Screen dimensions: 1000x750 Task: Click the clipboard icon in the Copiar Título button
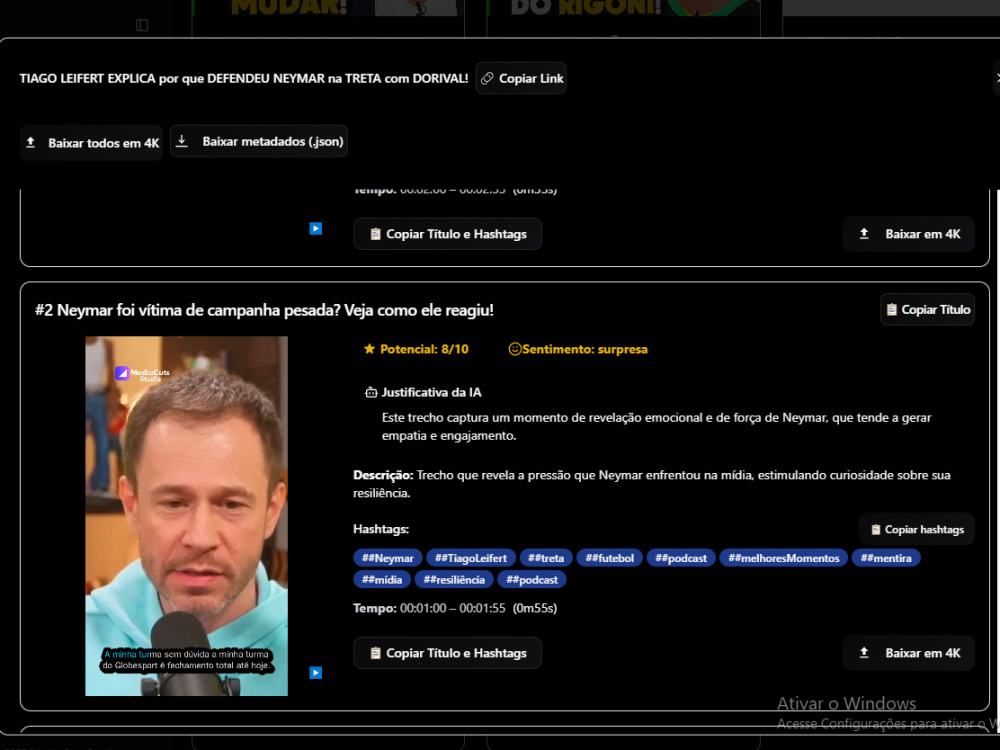click(x=892, y=310)
